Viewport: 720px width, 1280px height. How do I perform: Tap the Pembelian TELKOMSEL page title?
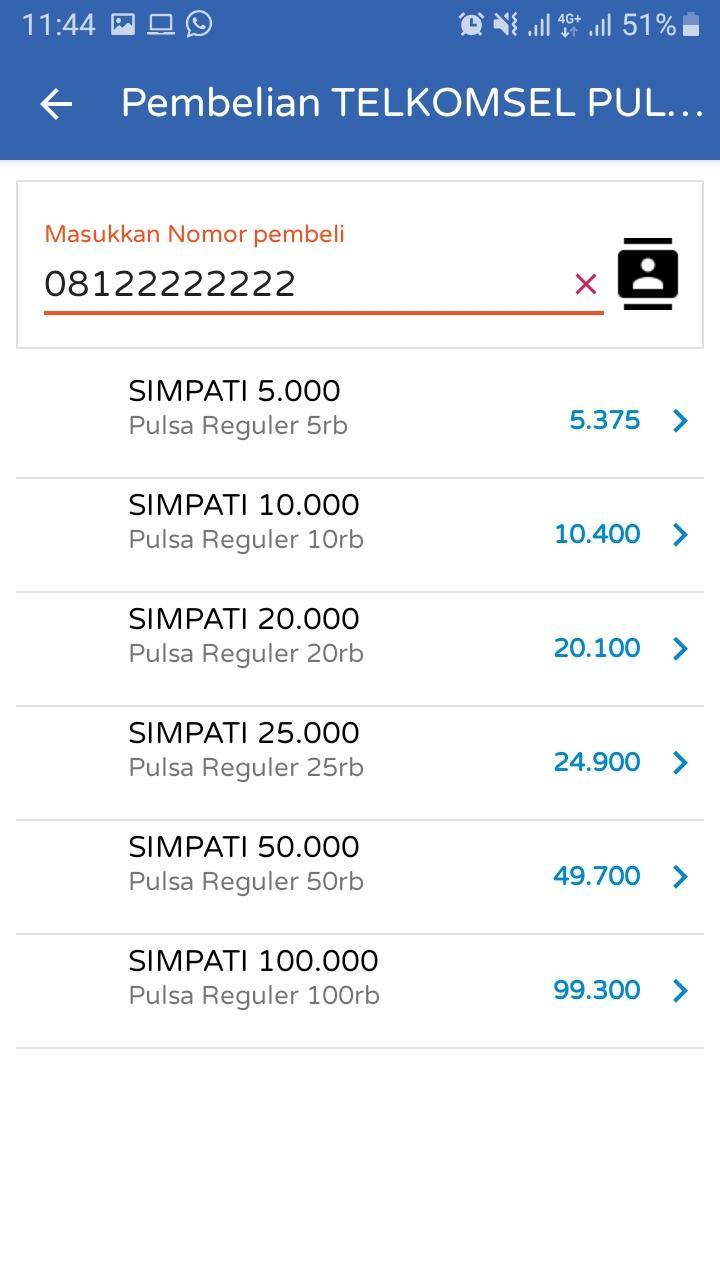412,102
